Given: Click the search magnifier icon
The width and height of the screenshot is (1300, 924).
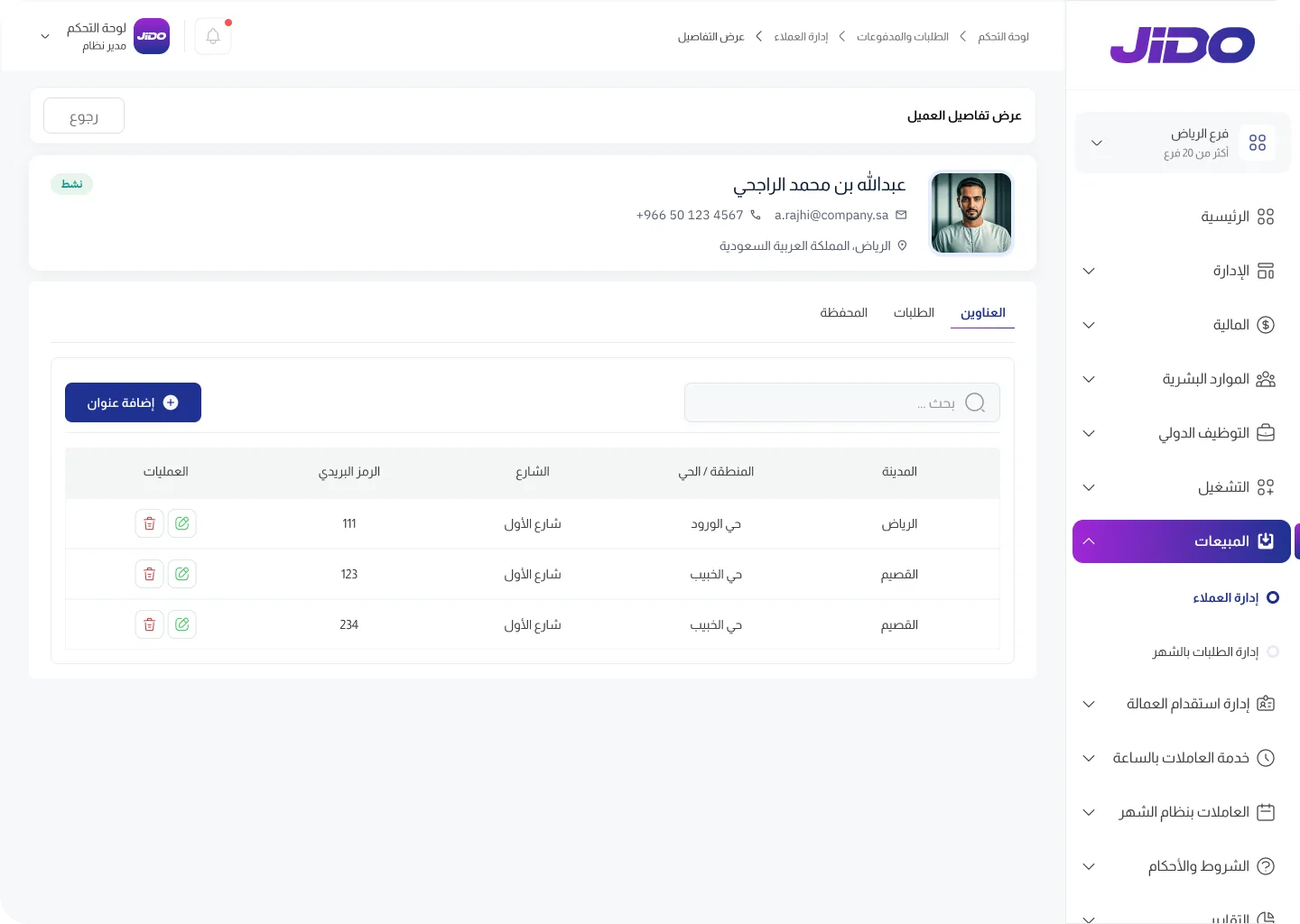Looking at the screenshot, I should [x=975, y=402].
